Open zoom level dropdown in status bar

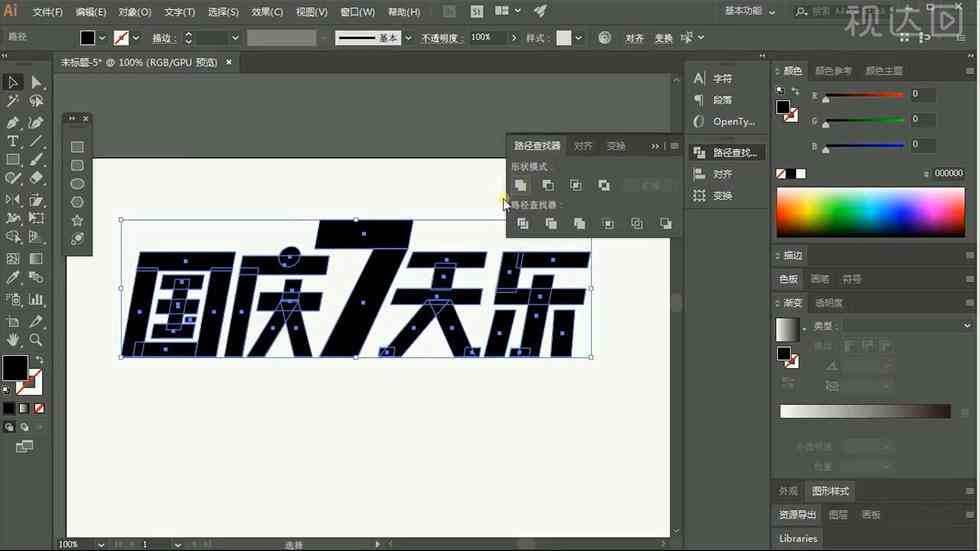point(101,545)
